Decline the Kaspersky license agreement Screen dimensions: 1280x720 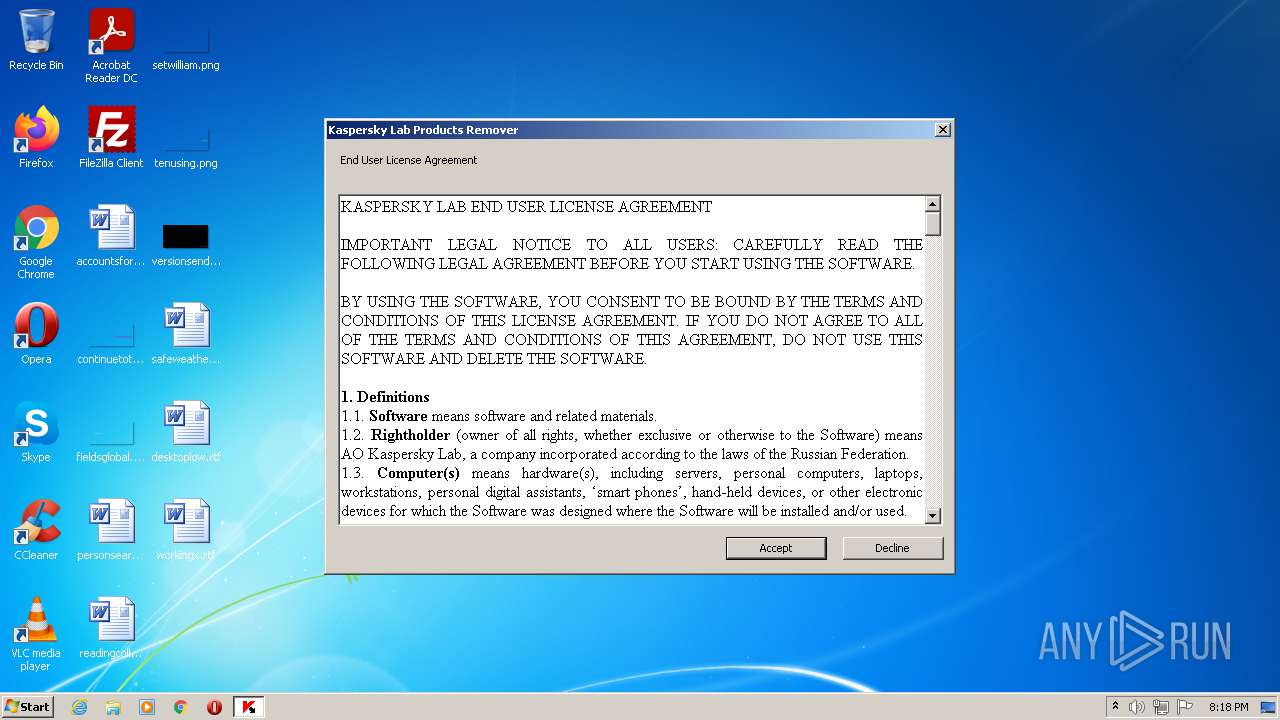point(892,548)
